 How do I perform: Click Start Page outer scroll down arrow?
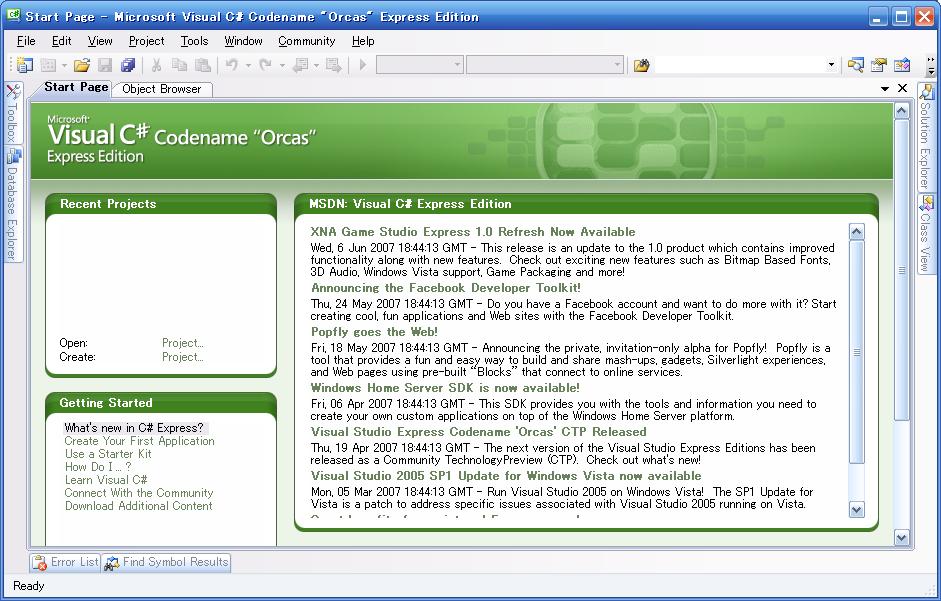tap(901, 537)
